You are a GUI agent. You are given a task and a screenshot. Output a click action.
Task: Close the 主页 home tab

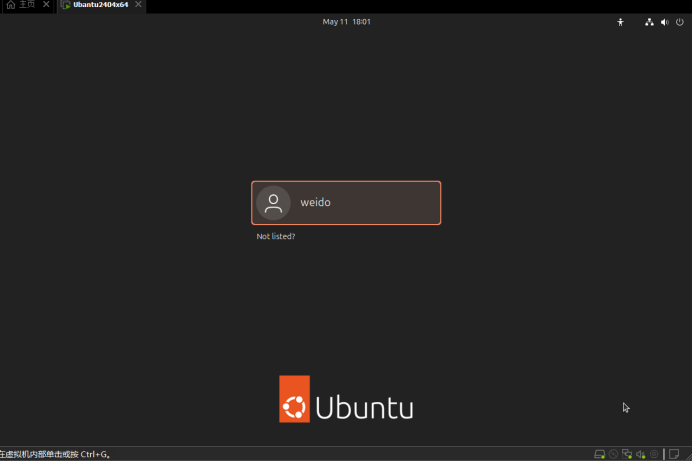click(x=46, y=4)
